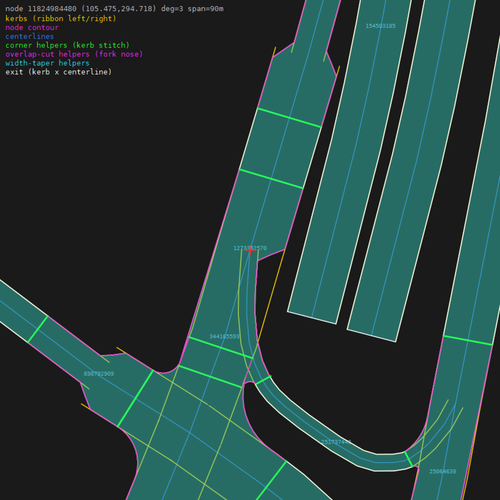Click the way label 698782909
This screenshot has height=500, width=500.
pyautogui.click(x=99, y=374)
